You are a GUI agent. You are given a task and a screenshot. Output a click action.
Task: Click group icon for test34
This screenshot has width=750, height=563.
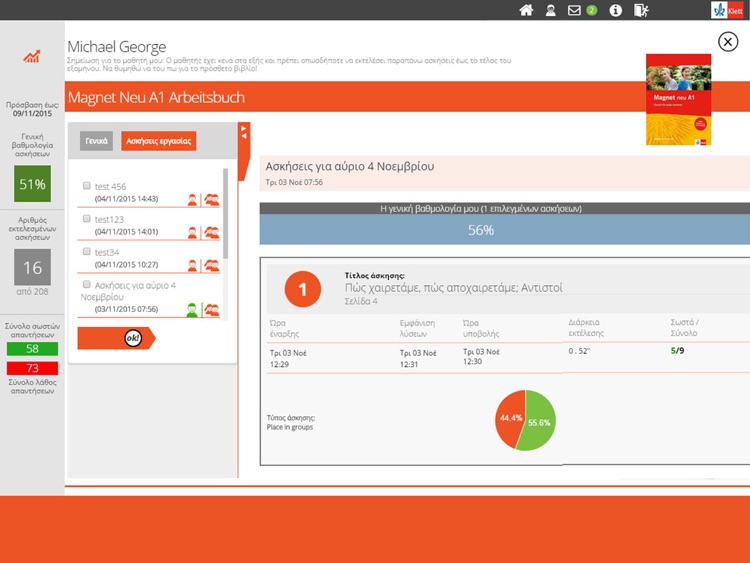coord(211,265)
